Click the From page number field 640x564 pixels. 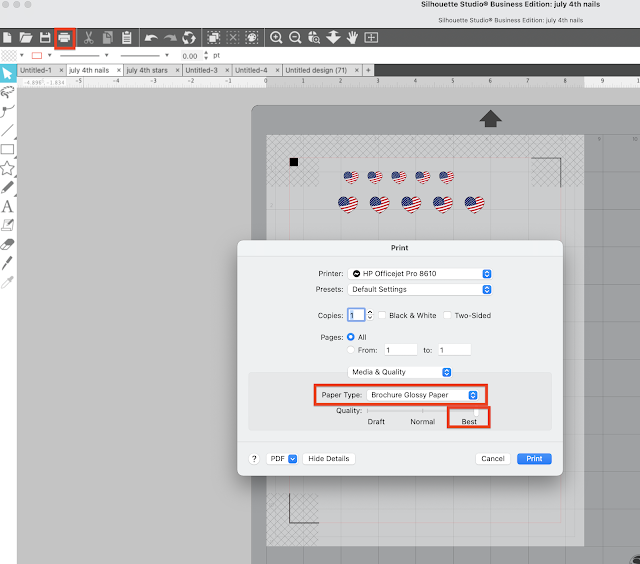point(401,350)
